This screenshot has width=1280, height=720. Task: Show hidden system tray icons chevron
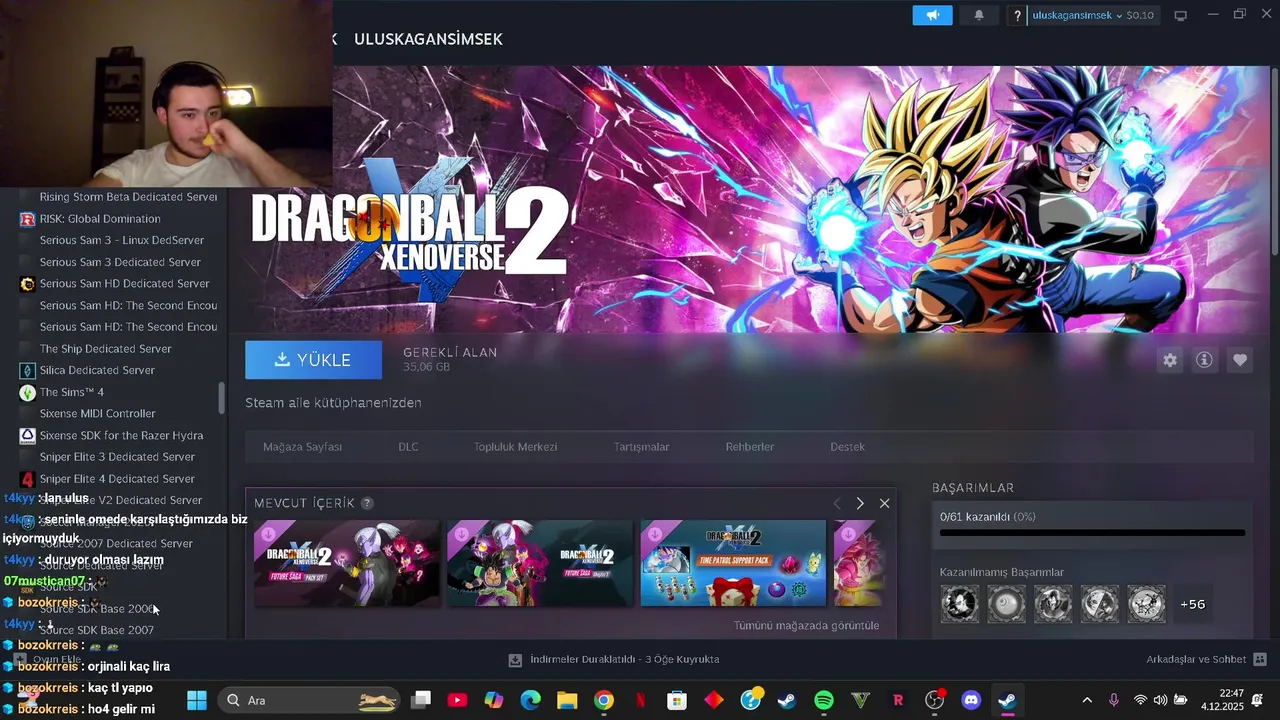1087,700
